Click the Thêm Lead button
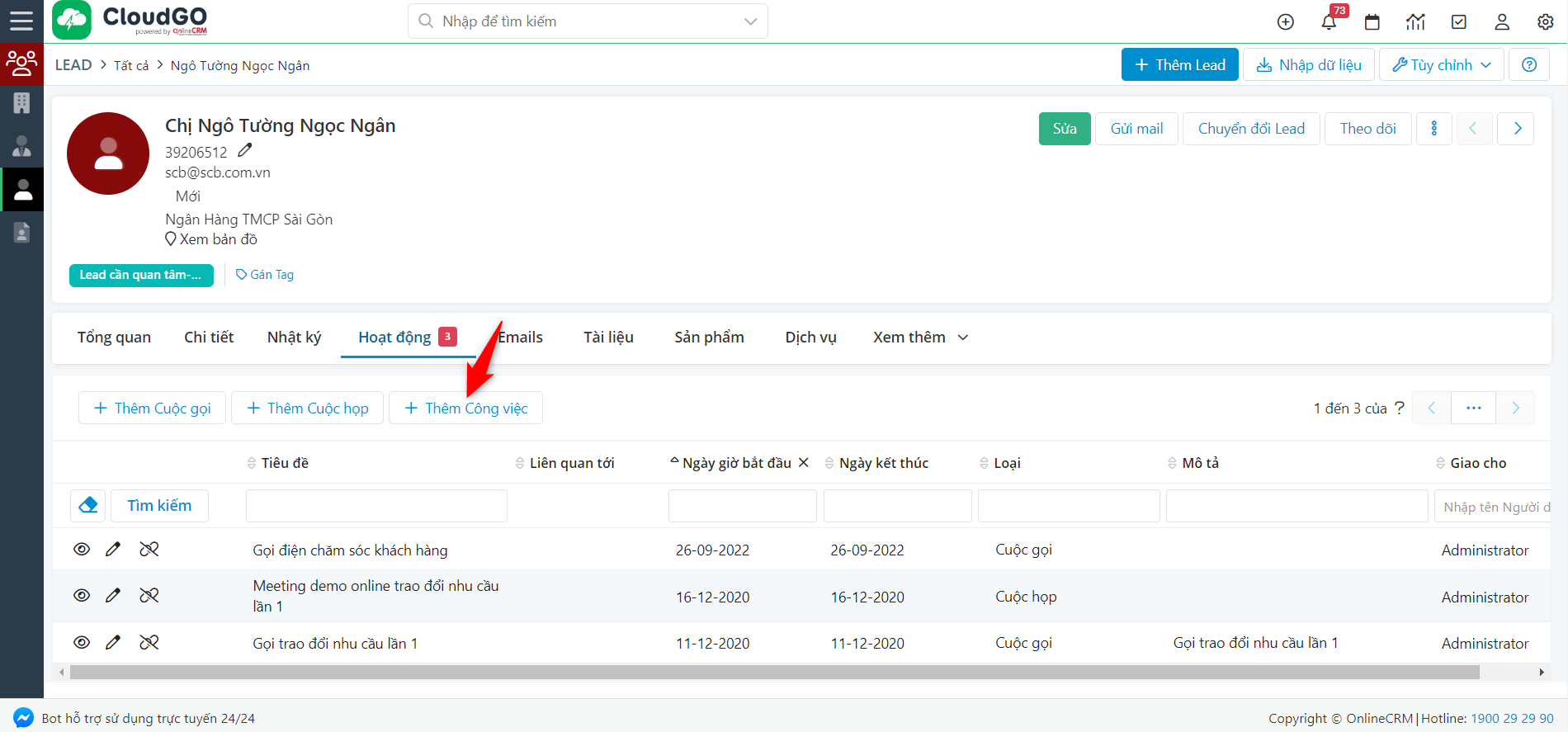Screen dimensions: 1568x732 (1179, 64)
